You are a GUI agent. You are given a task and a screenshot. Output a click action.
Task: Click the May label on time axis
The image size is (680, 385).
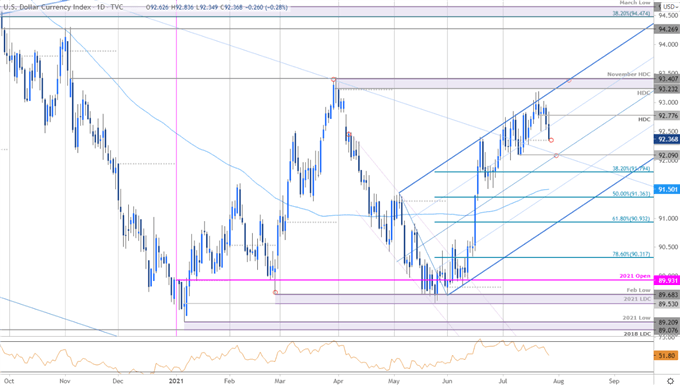tap(394, 381)
